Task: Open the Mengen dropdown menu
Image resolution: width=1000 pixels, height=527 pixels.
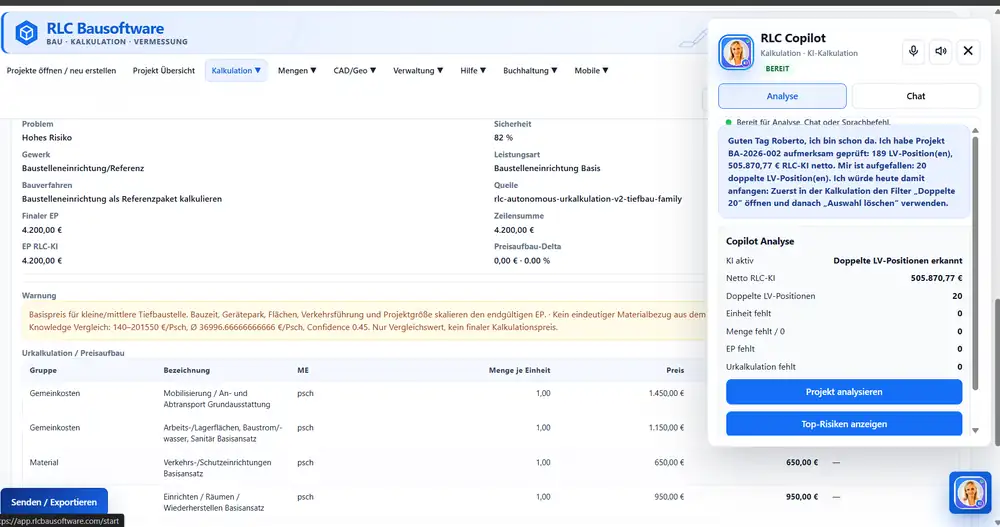Action: (297, 71)
